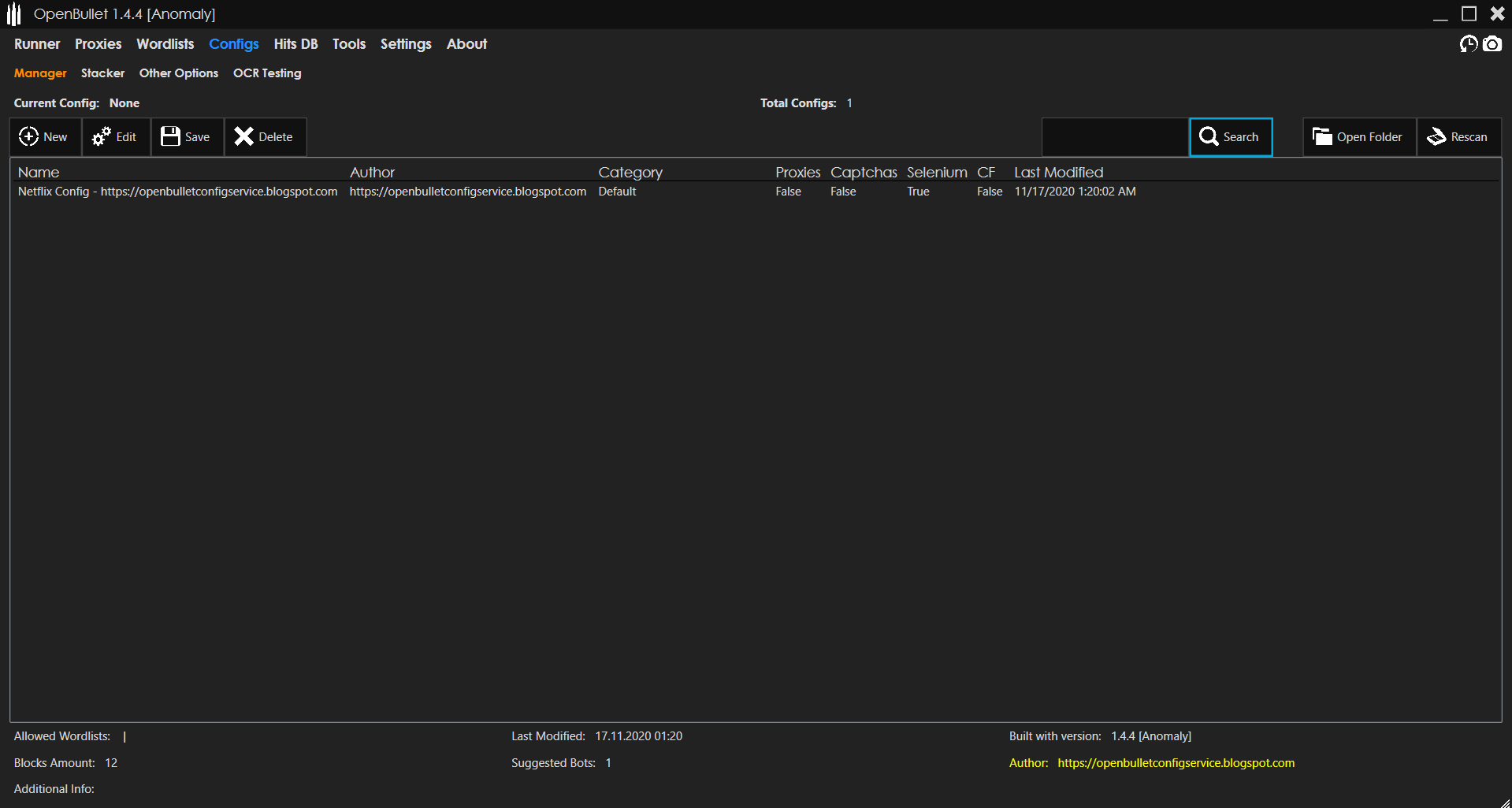The image size is (1512, 808).
Task: Click the Total Configs count
Action: (849, 103)
